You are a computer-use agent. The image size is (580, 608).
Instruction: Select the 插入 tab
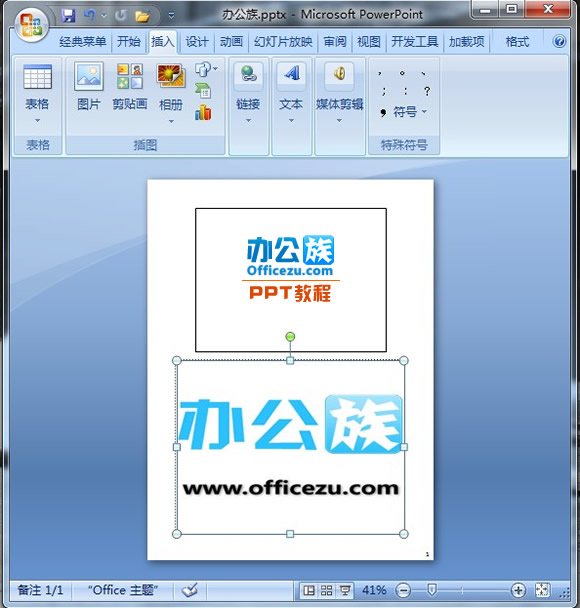tap(163, 41)
